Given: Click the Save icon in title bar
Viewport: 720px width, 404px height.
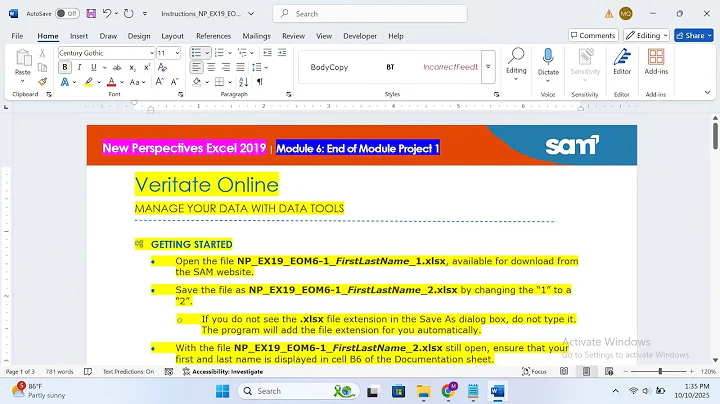Looking at the screenshot, I should tap(91, 14).
